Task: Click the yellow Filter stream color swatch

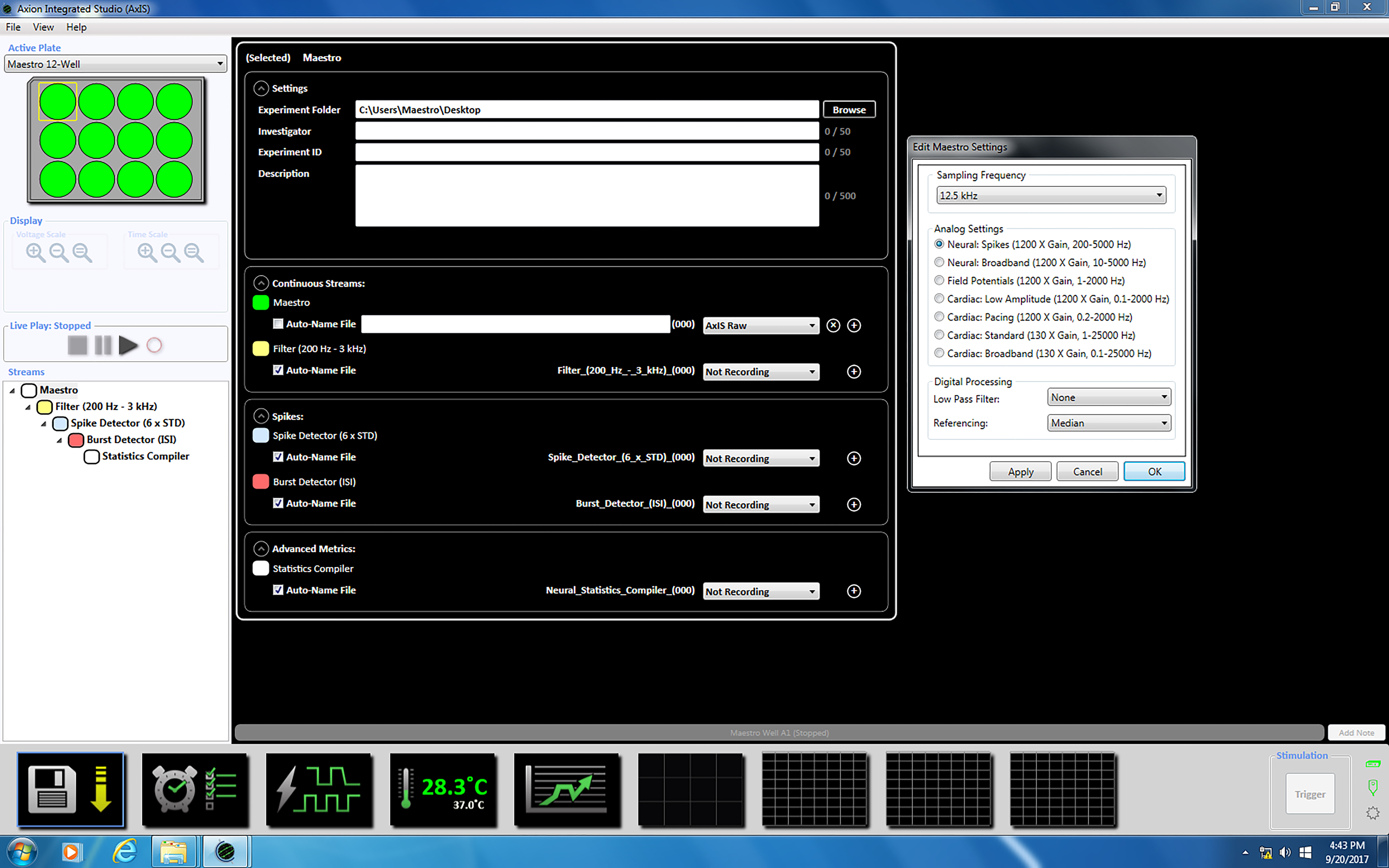Action: click(261, 348)
